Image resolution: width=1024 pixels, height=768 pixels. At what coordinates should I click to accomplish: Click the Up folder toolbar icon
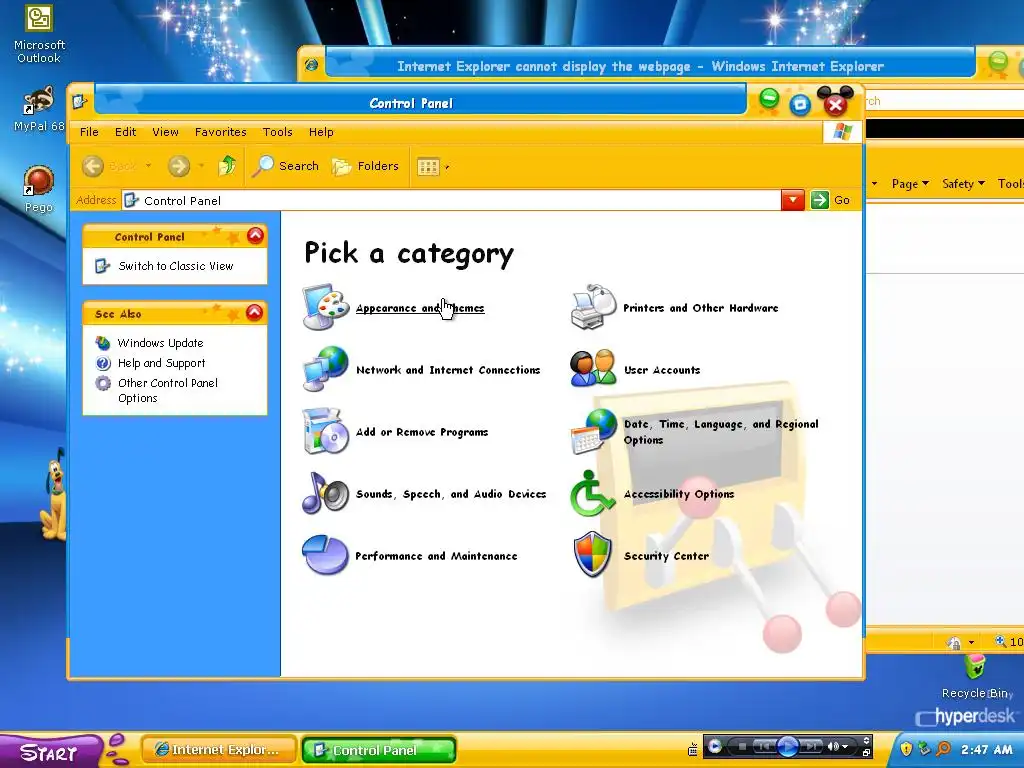[227, 166]
